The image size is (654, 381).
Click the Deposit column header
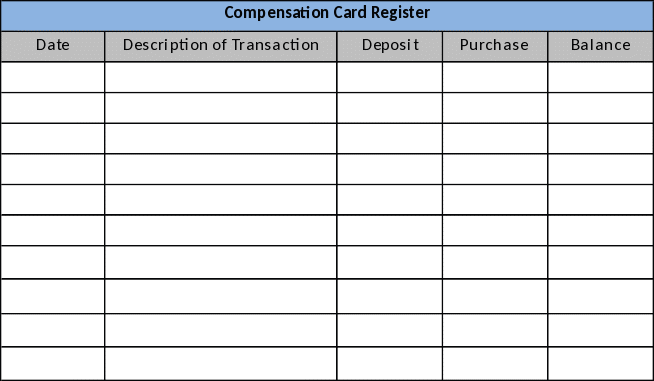[390, 46]
